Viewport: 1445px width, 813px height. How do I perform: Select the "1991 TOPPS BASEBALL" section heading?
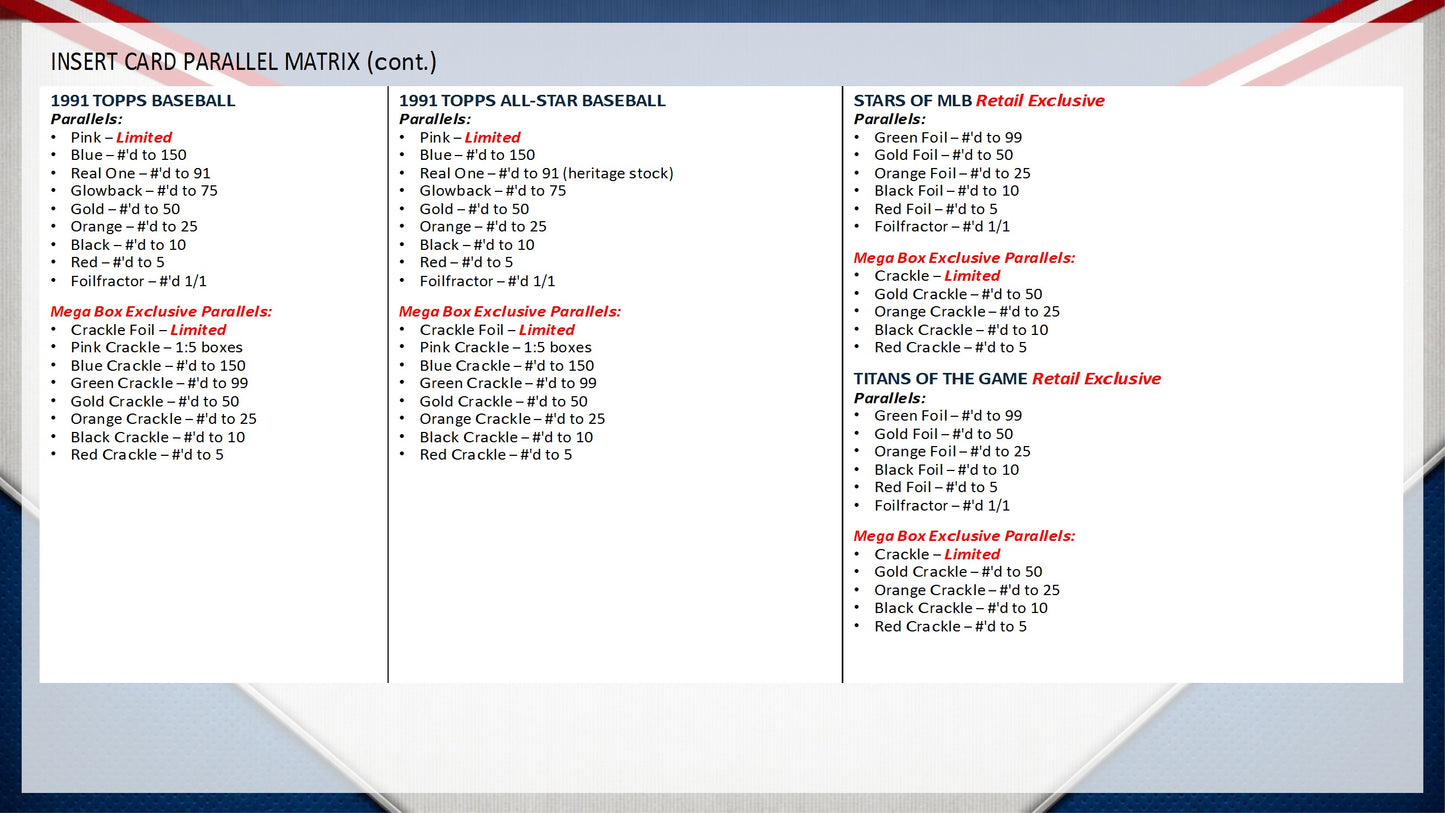pyautogui.click(x=143, y=100)
